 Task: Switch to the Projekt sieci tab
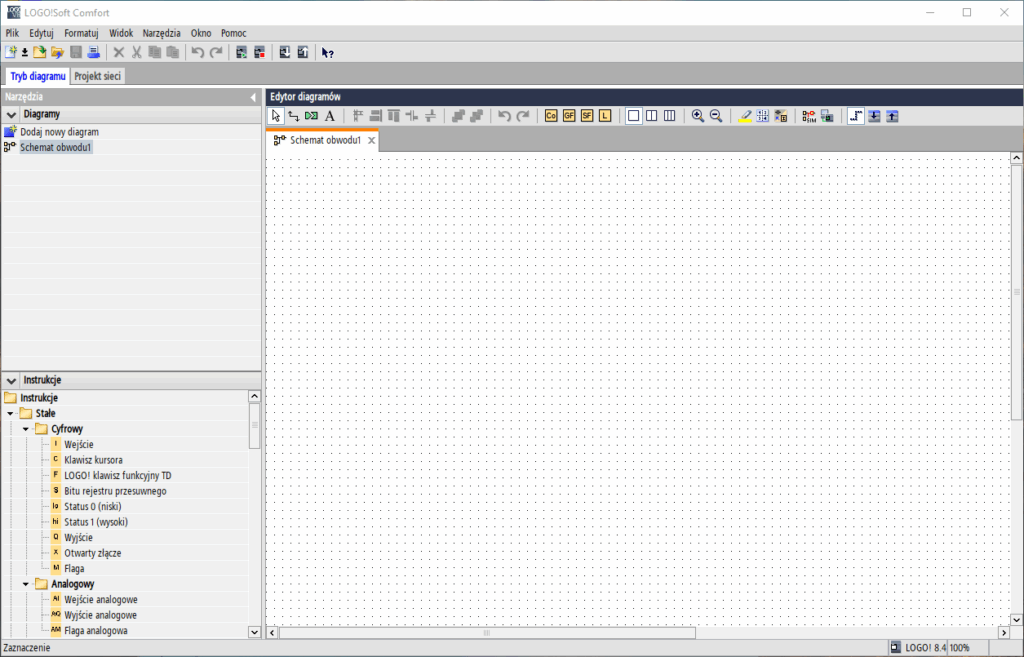click(x=97, y=76)
